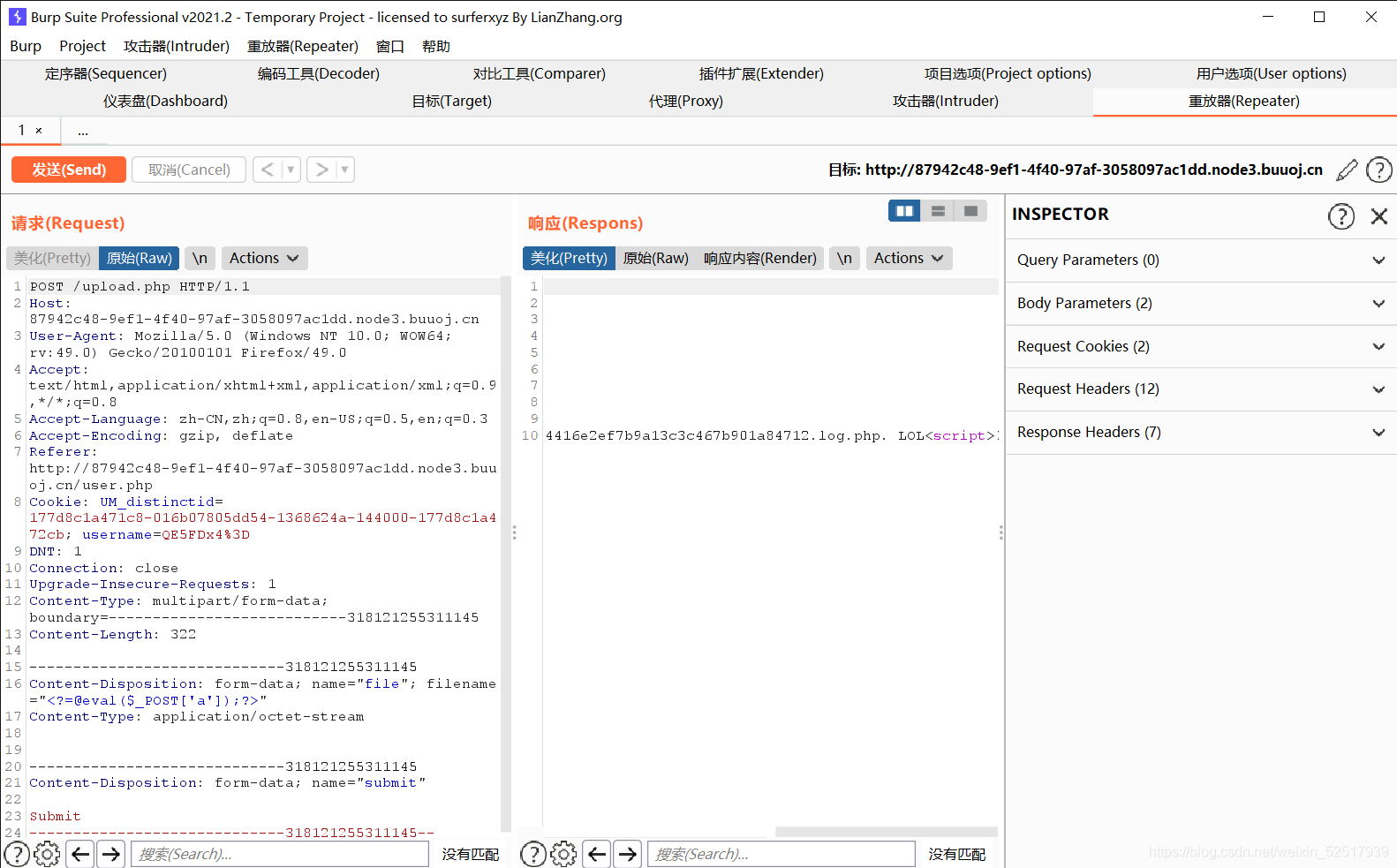Switch response view to Render

point(760,258)
